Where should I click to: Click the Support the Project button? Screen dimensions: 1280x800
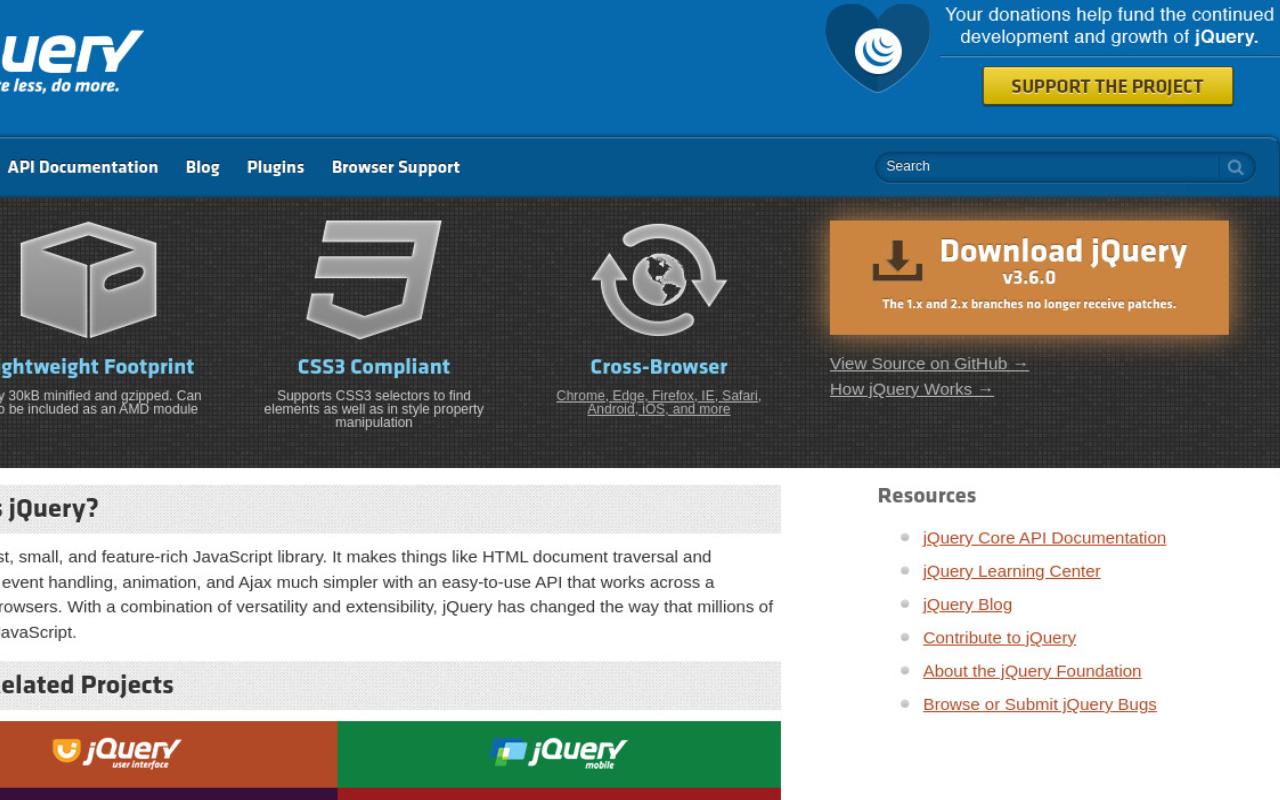point(1107,86)
